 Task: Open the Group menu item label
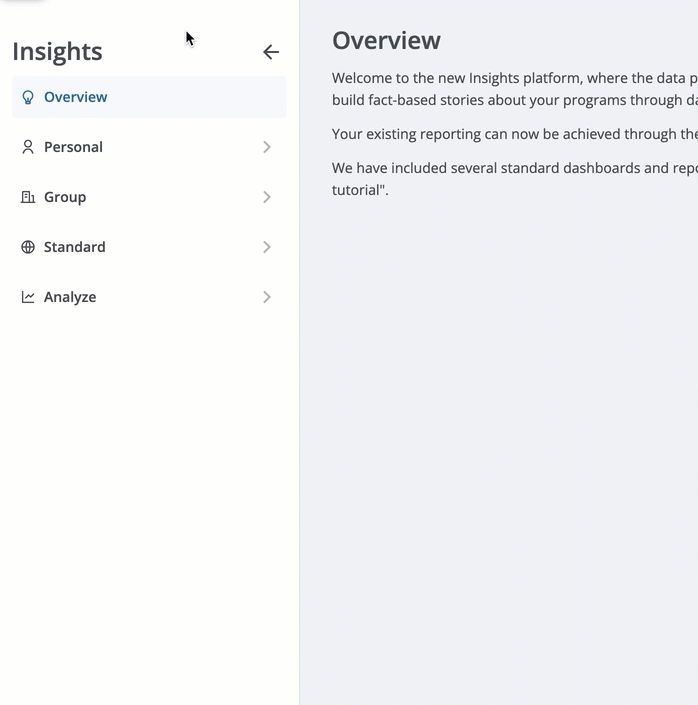65,197
